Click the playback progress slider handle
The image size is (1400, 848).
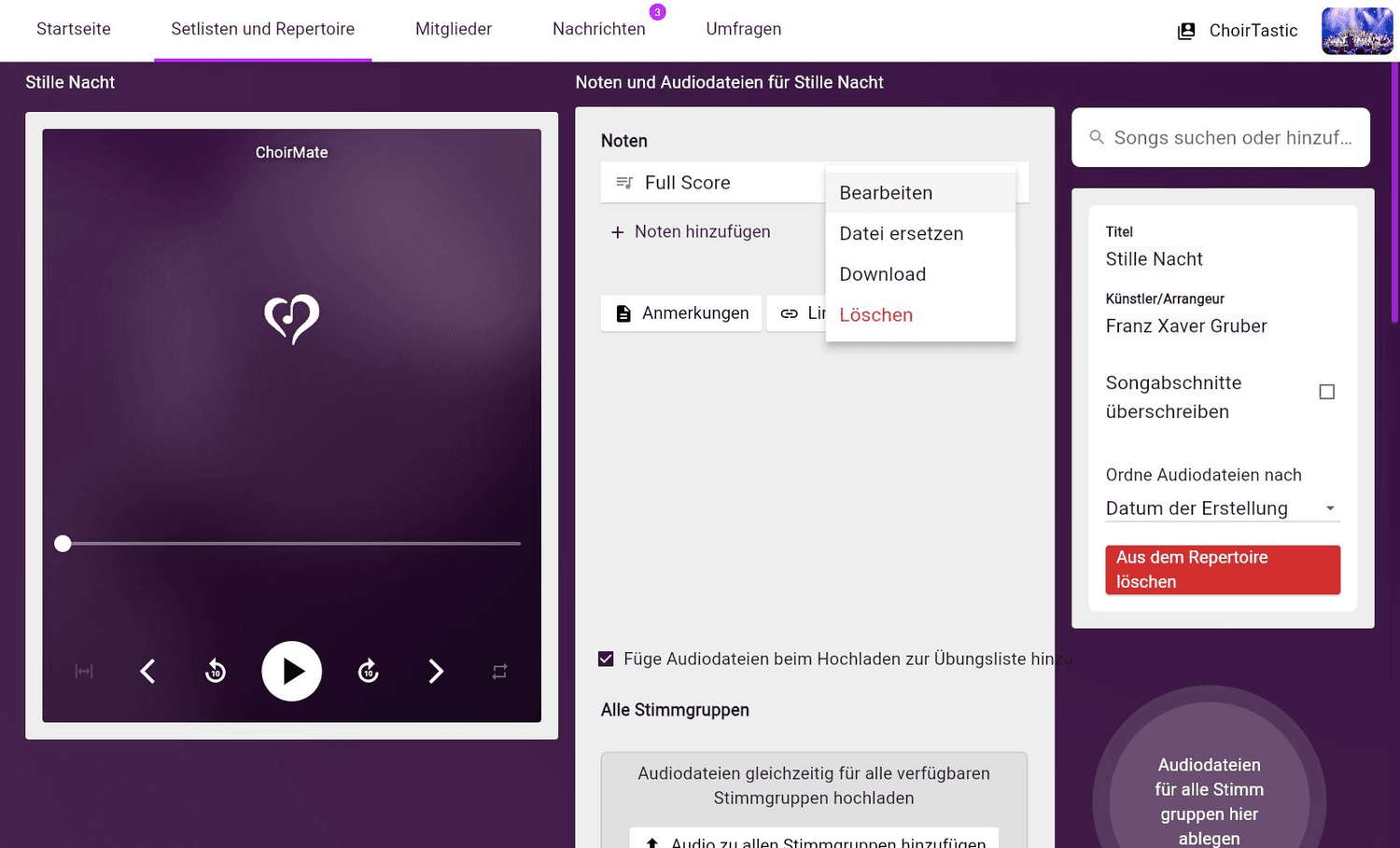tap(63, 543)
